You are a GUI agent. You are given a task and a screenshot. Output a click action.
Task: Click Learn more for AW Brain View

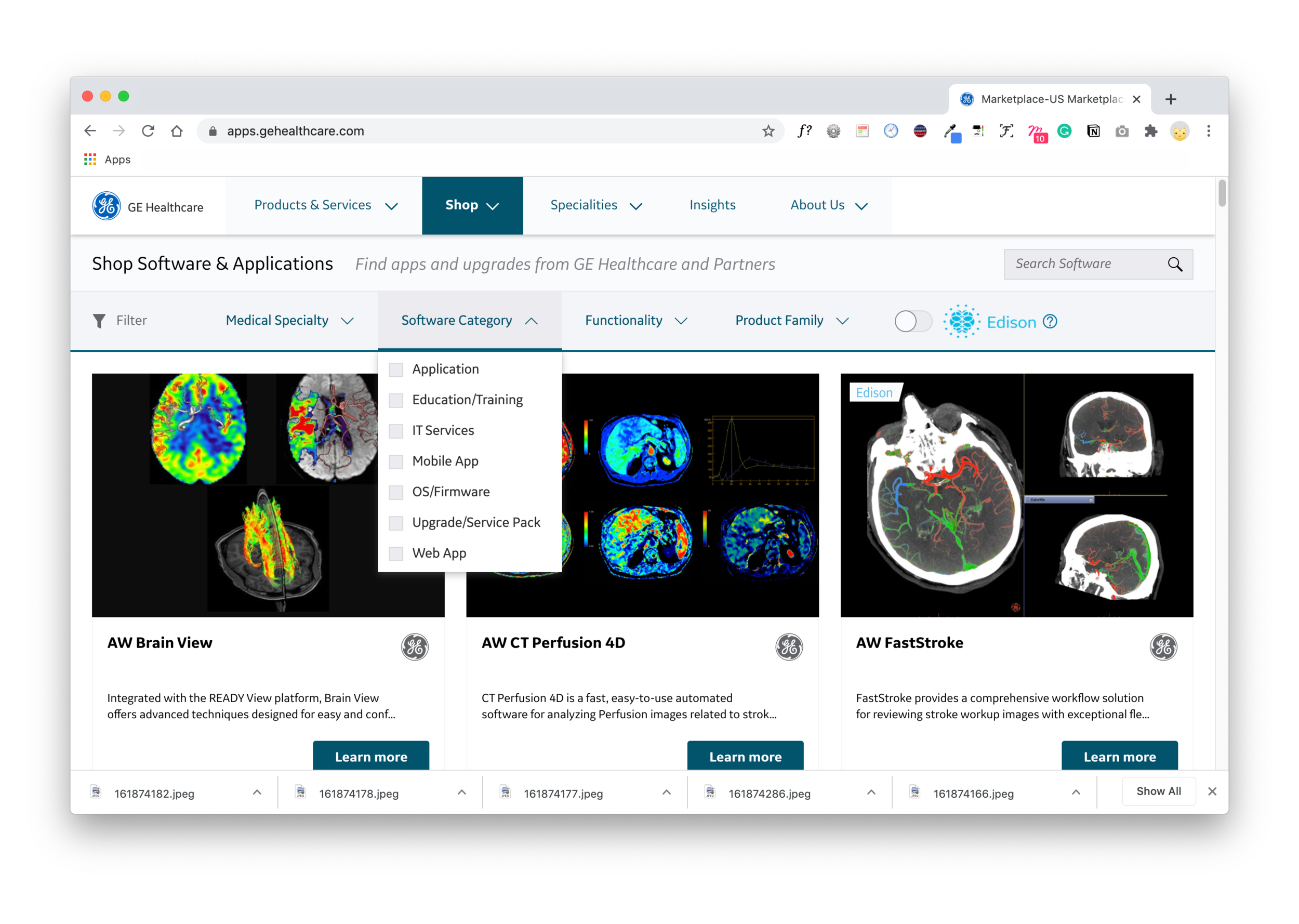[x=371, y=756]
